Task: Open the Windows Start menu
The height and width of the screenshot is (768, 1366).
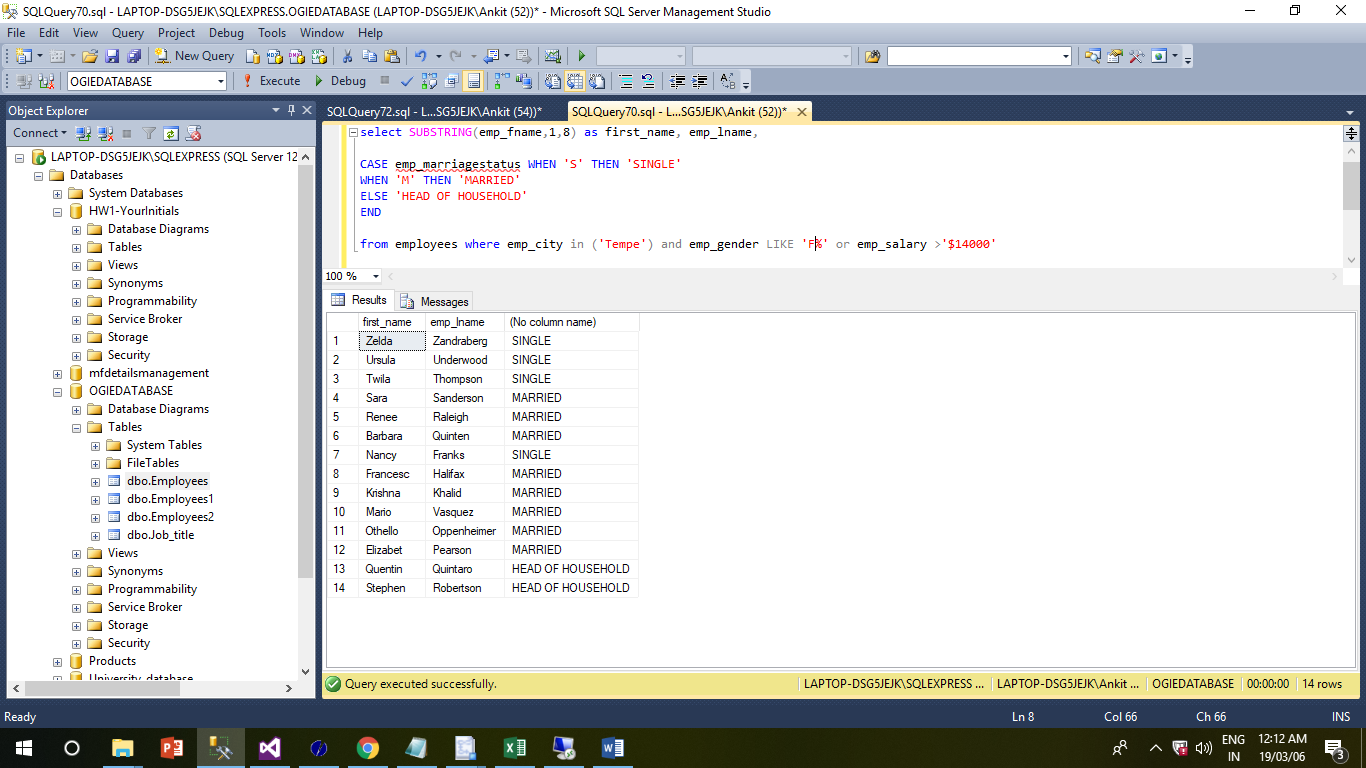Action: [x=24, y=747]
